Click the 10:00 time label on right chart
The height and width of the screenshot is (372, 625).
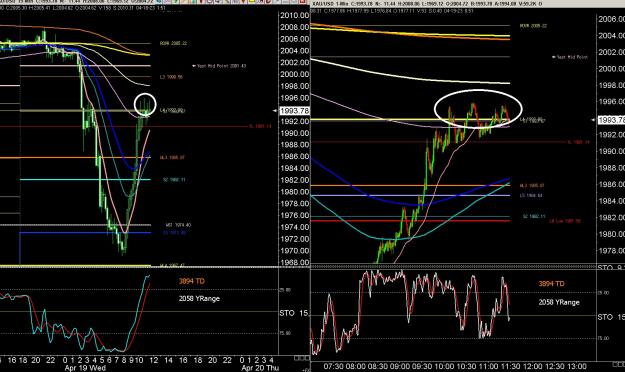point(444,366)
